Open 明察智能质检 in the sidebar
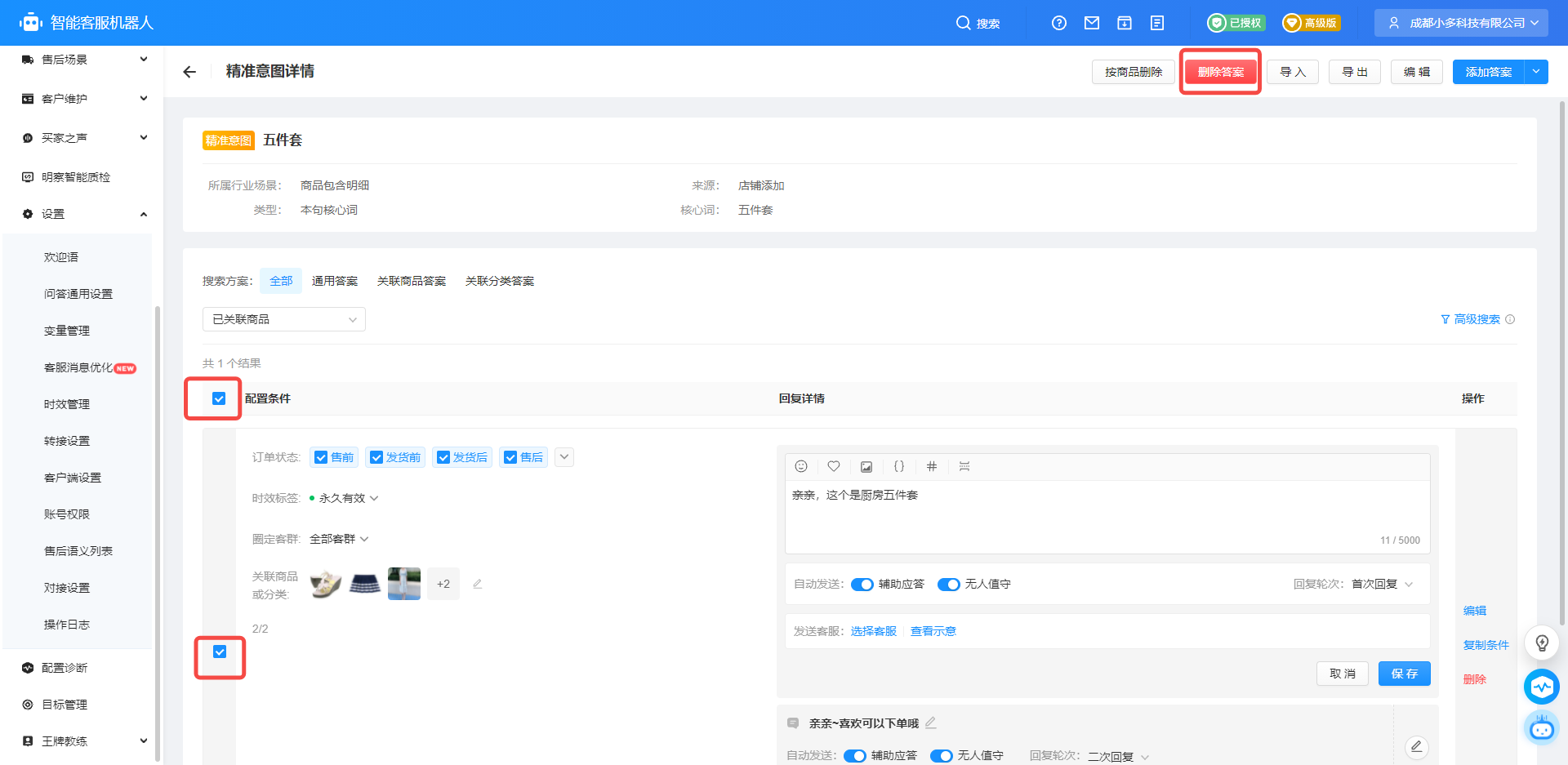Image resolution: width=1568 pixels, height=765 pixels. coord(76,177)
